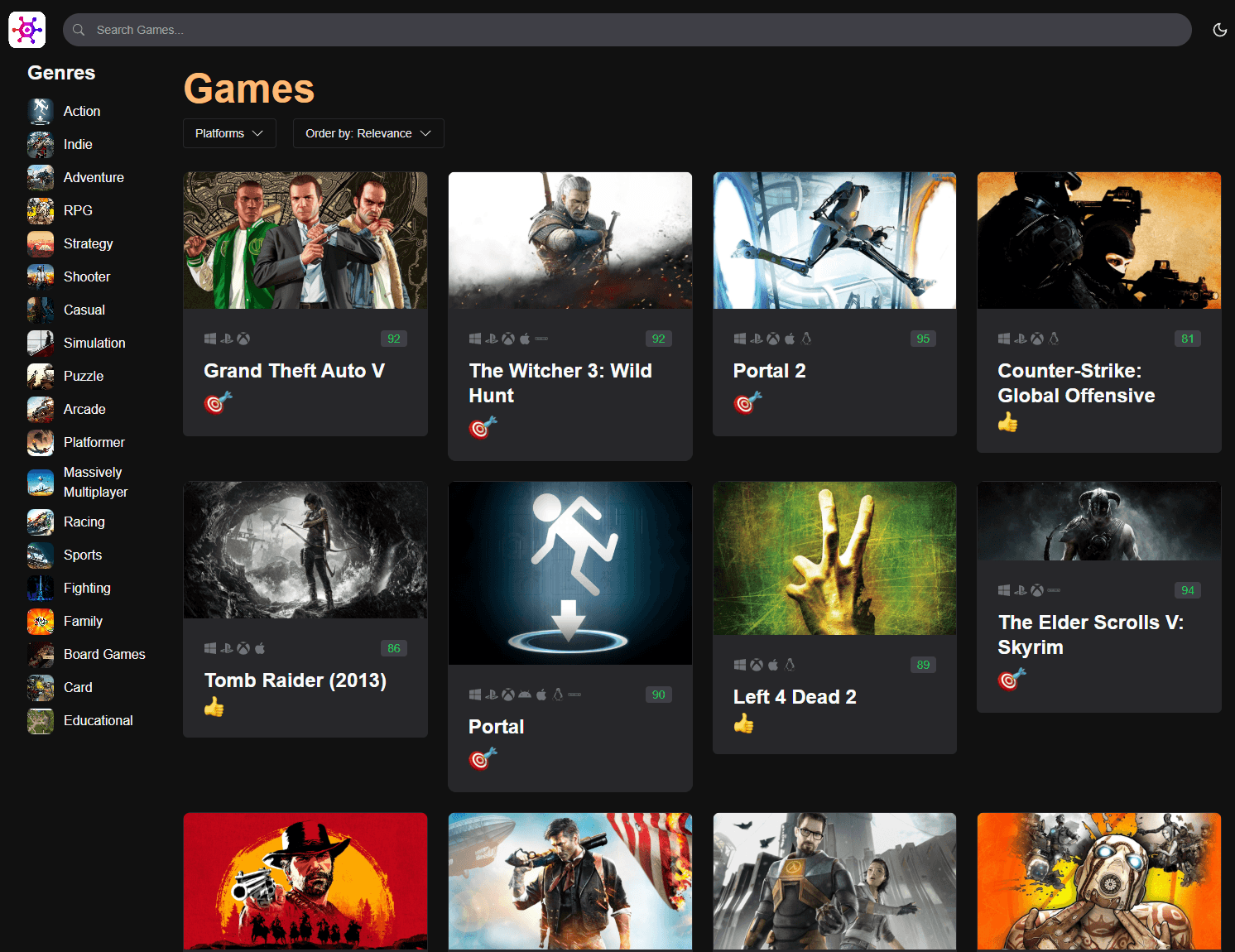This screenshot has width=1235, height=952.
Task: Click the search magnifier icon
Action: pyautogui.click(x=78, y=30)
